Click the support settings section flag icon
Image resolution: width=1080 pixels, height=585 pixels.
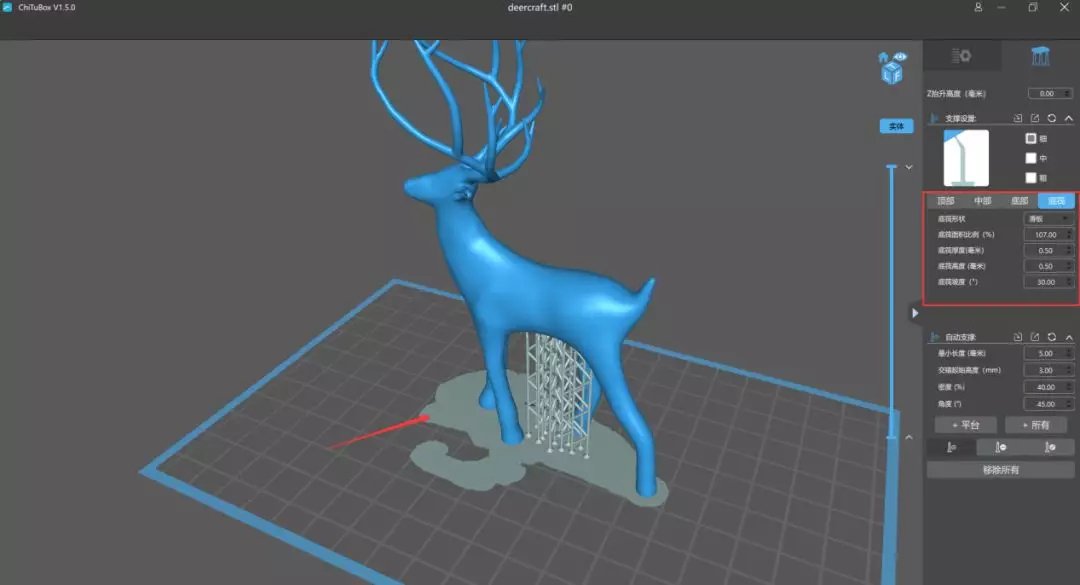[935, 119]
